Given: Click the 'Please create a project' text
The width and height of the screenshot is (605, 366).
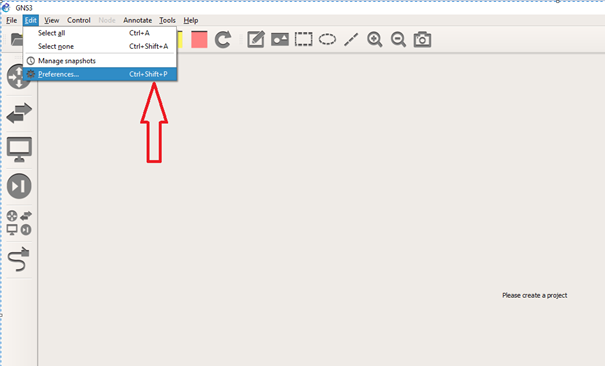Looking at the screenshot, I should [534, 295].
